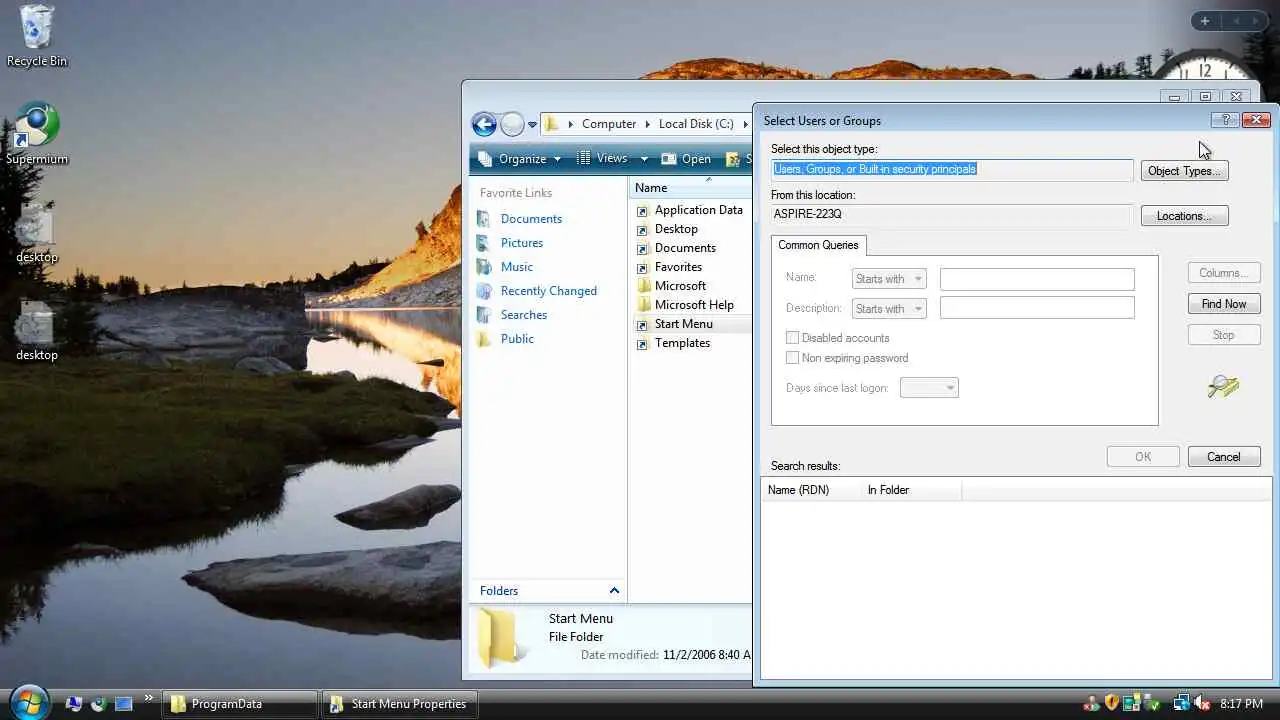Click the Find Now button
Image resolution: width=1280 pixels, height=720 pixels.
(x=1224, y=304)
